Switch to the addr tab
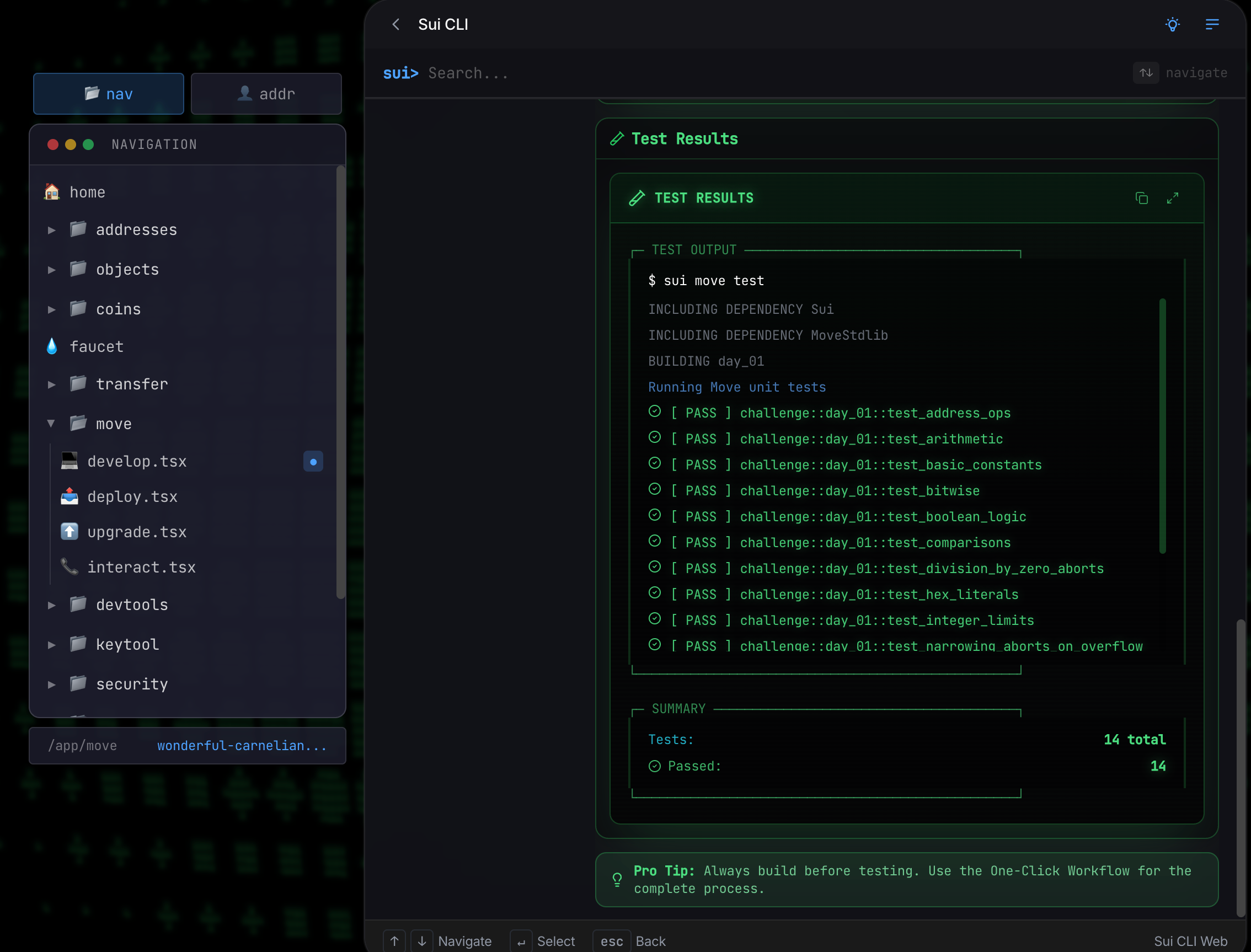This screenshot has height=952, width=1251. (266, 94)
